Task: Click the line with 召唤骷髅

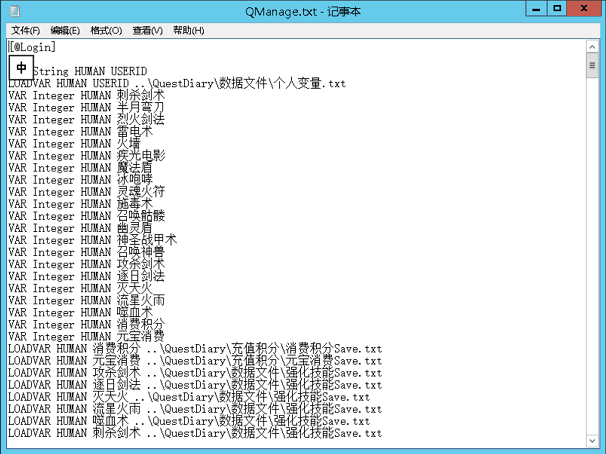Action: (x=87, y=216)
